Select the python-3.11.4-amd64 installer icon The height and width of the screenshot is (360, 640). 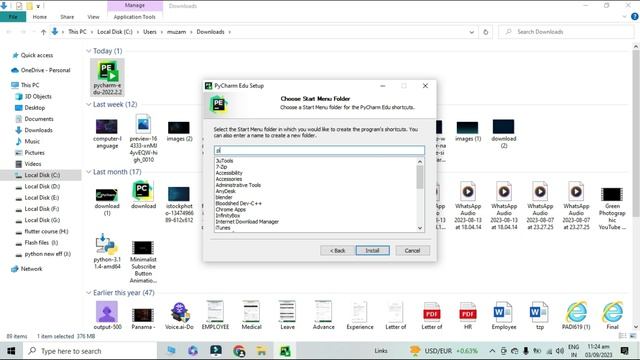click(x=107, y=244)
